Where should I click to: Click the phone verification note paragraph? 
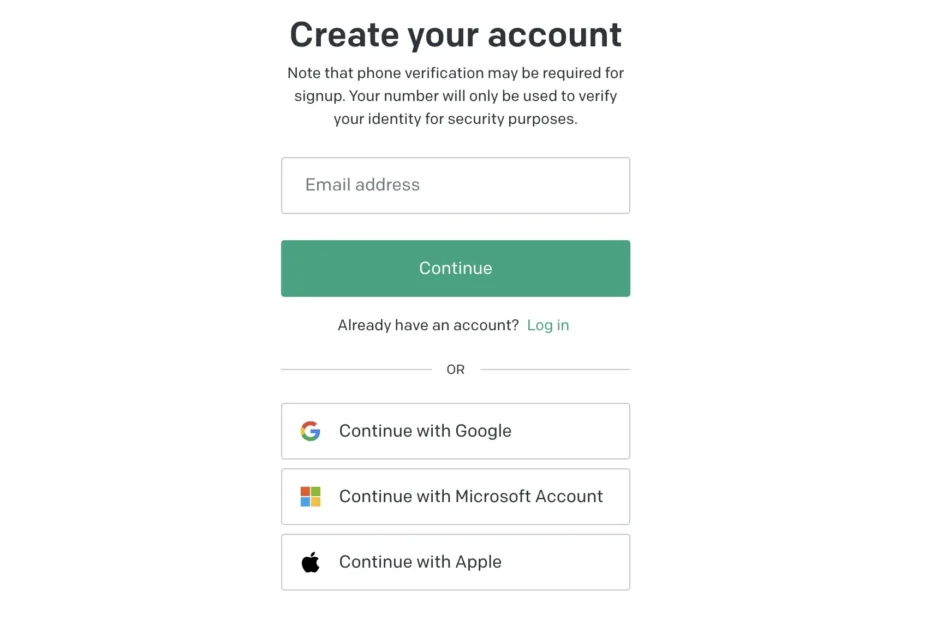[x=455, y=96]
